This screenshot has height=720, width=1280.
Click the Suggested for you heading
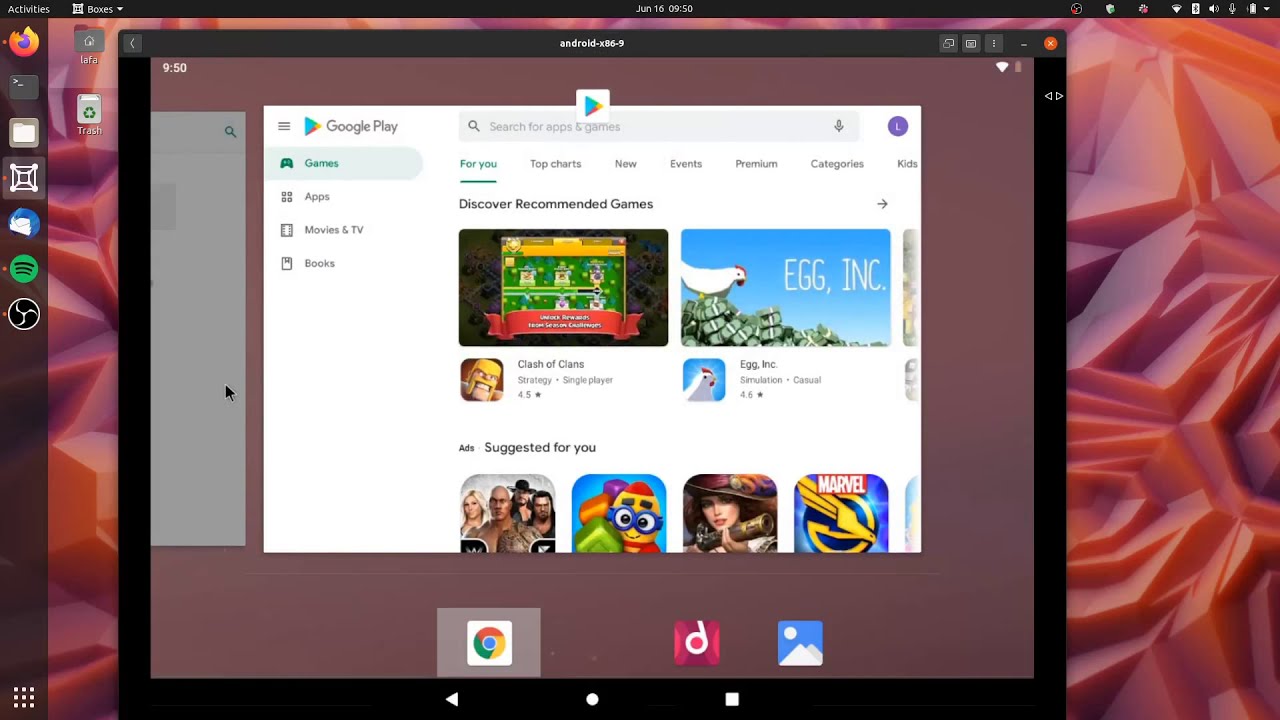[540, 448]
